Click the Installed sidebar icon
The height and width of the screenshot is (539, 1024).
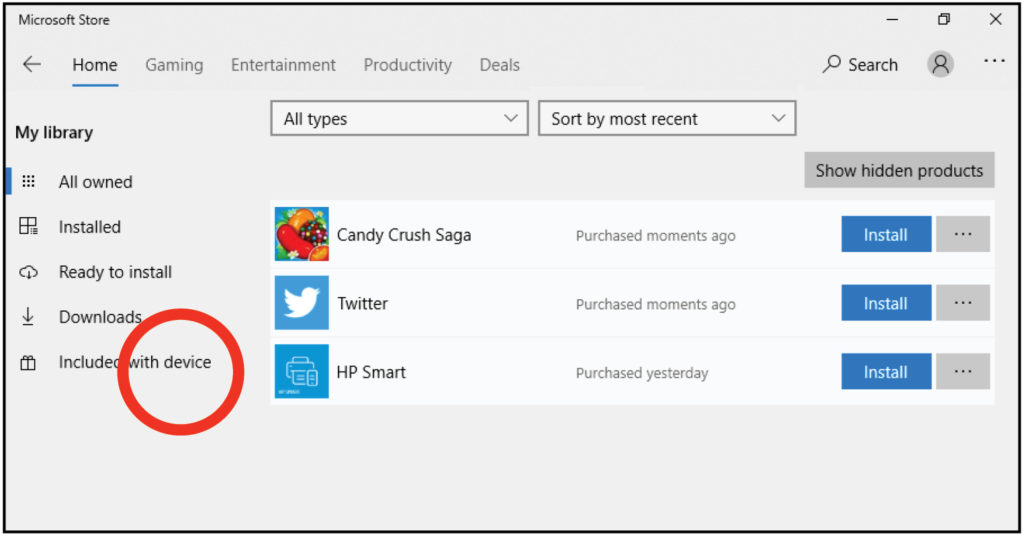tap(28, 226)
